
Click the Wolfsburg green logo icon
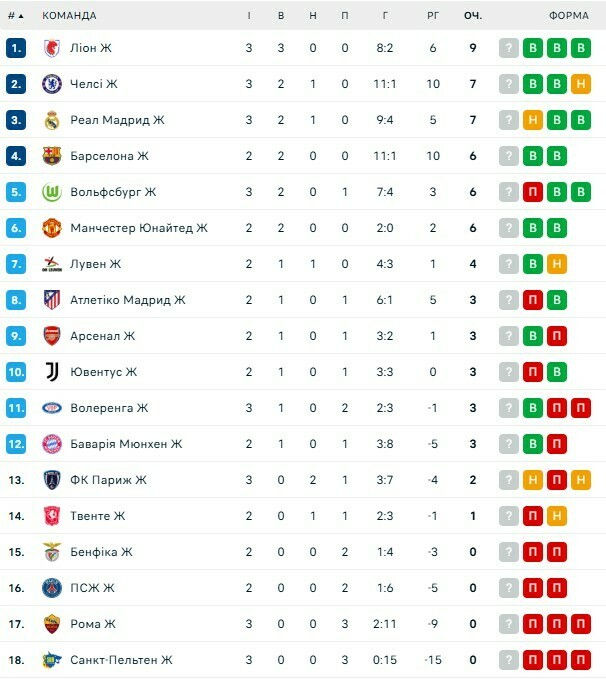pos(52,192)
